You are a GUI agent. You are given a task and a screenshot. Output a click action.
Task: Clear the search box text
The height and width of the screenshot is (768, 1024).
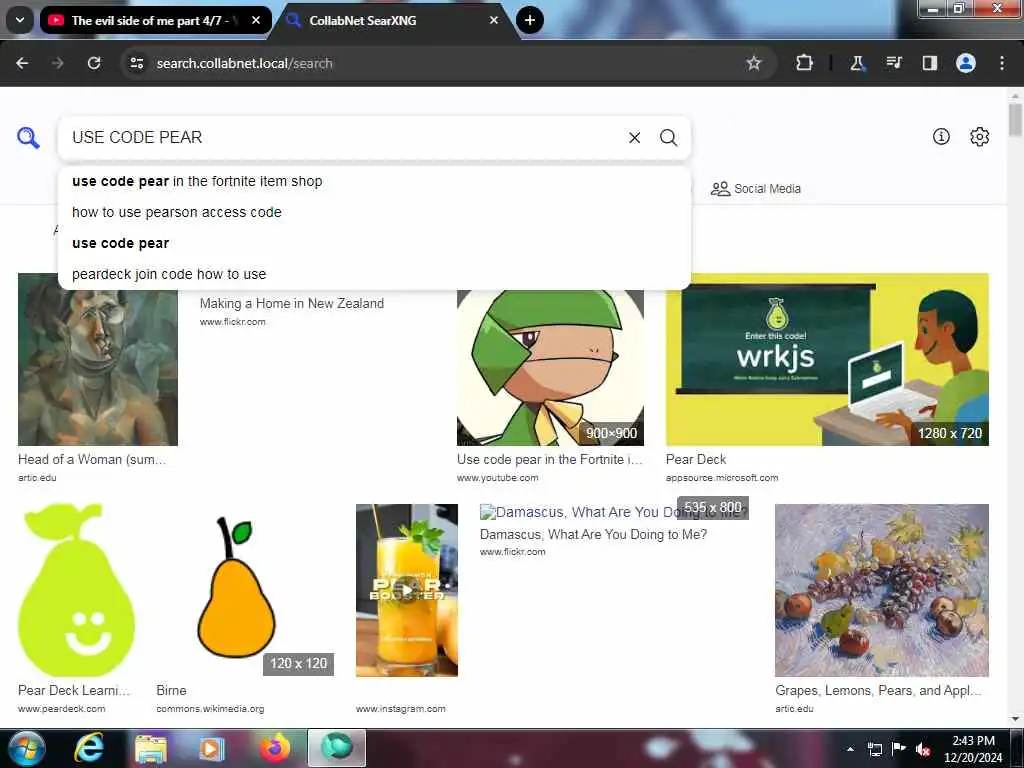(634, 137)
